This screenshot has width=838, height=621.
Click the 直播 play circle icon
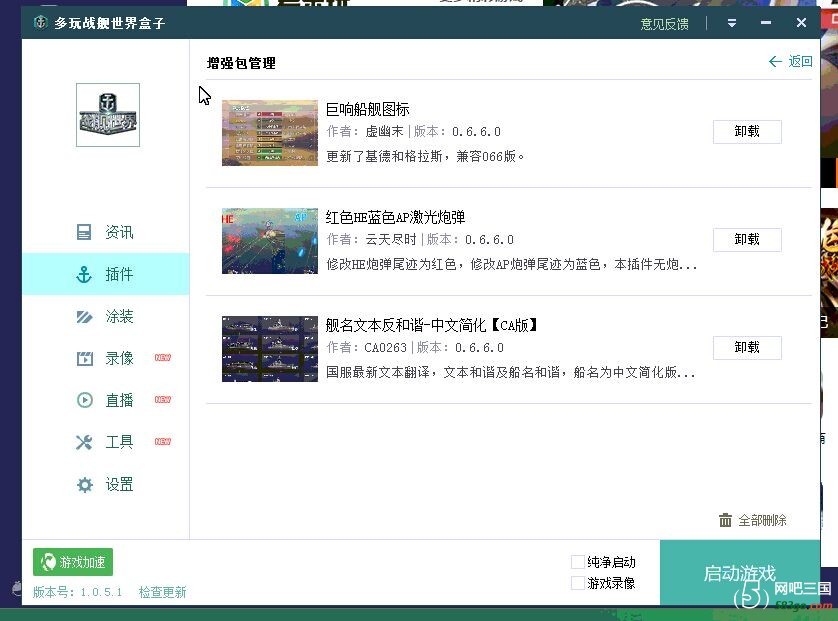coord(84,400)
